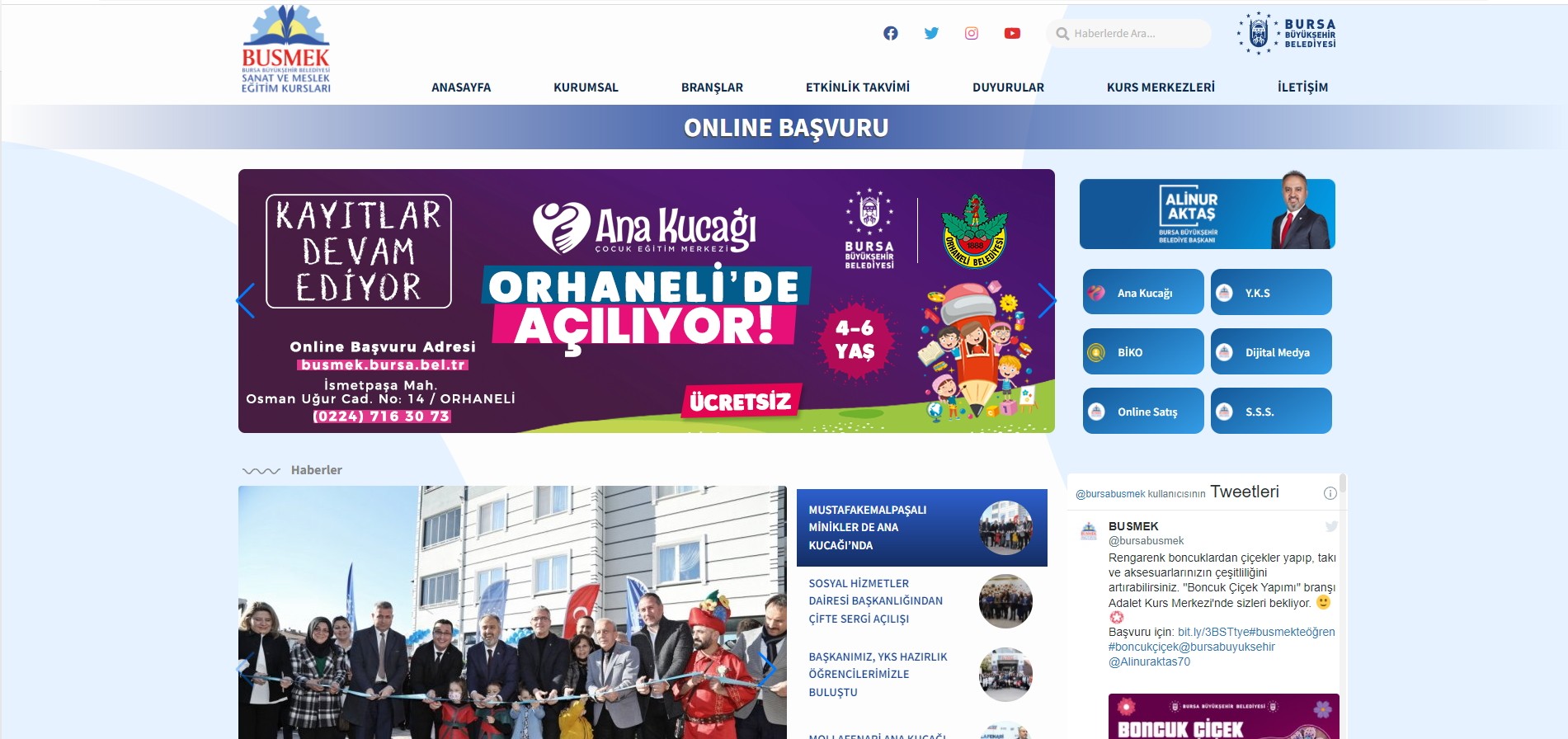Show next banner slide arrow
Viewport: 1568px width, 739px height.
tap(1047, 300)
